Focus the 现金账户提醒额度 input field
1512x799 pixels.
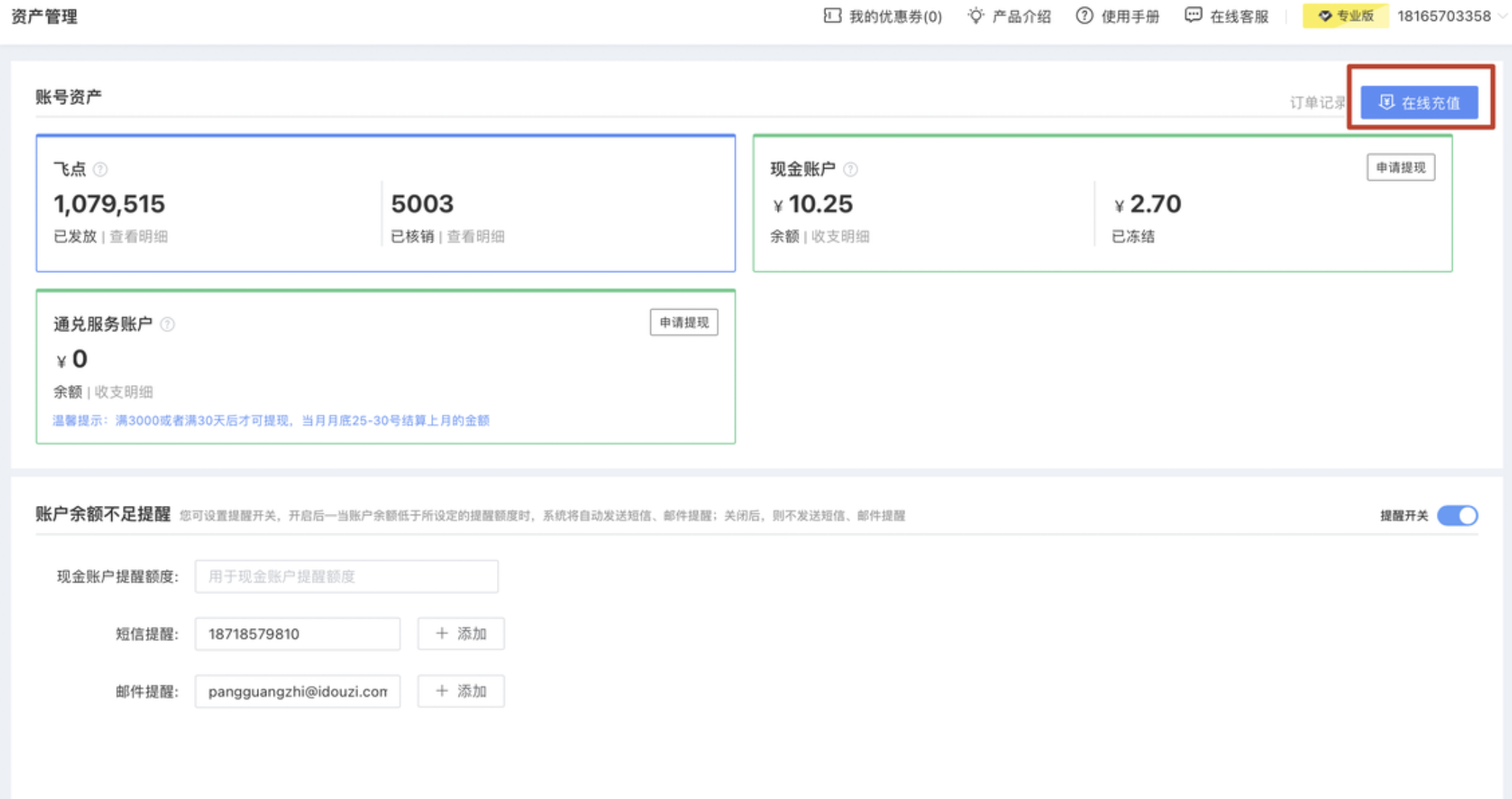click(346, 576)
